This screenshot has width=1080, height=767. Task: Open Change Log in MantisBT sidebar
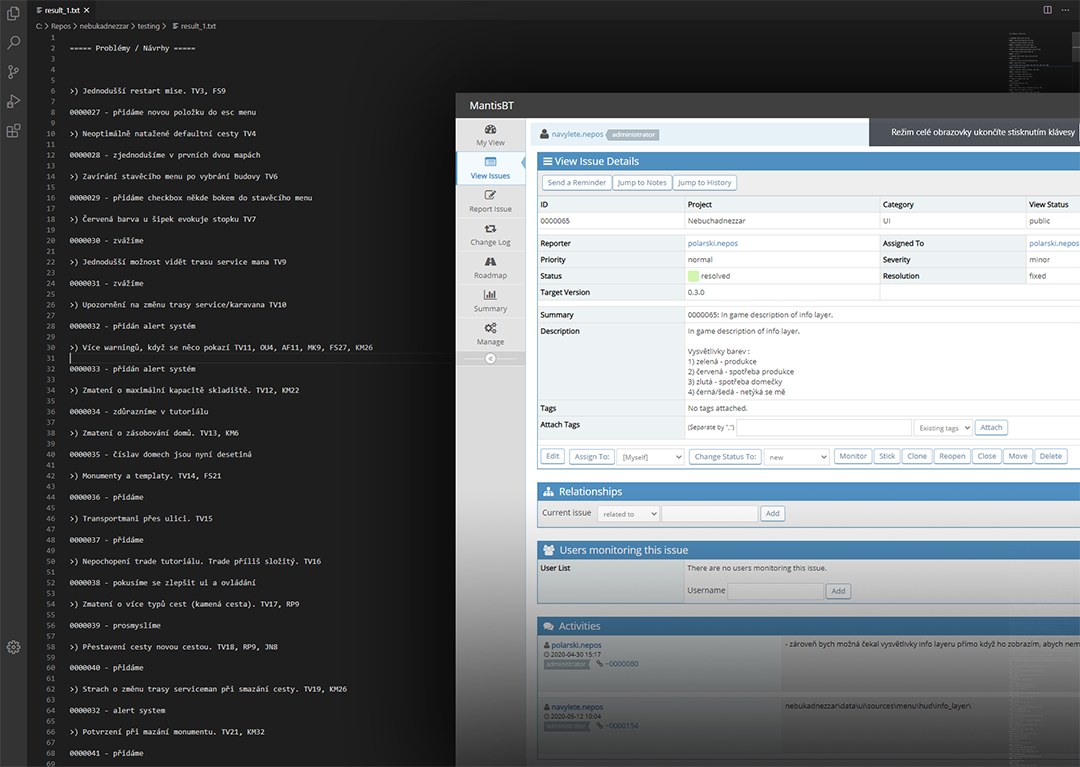[x=490, y=234]
